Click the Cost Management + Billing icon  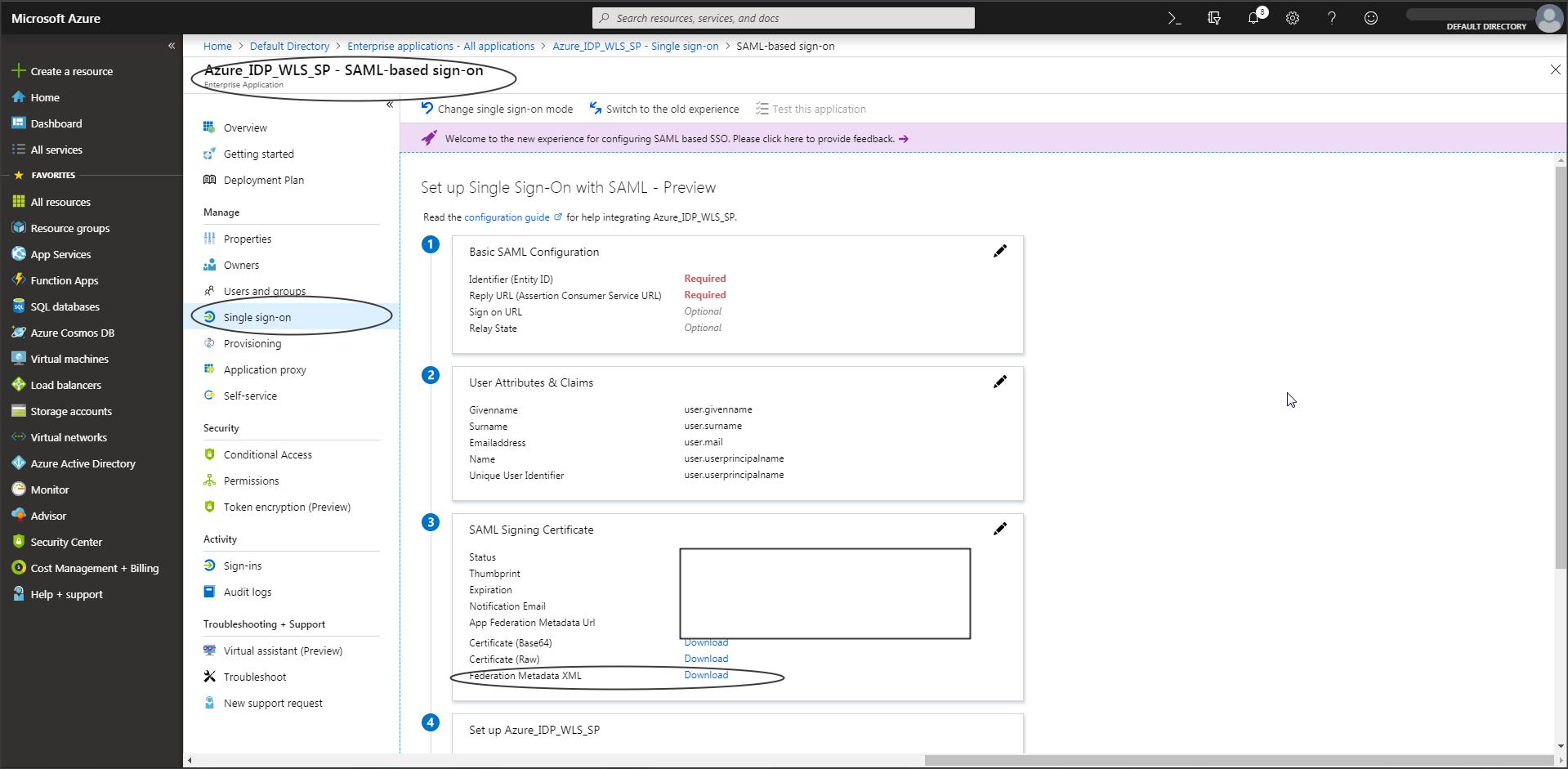(x=18, y=568)
